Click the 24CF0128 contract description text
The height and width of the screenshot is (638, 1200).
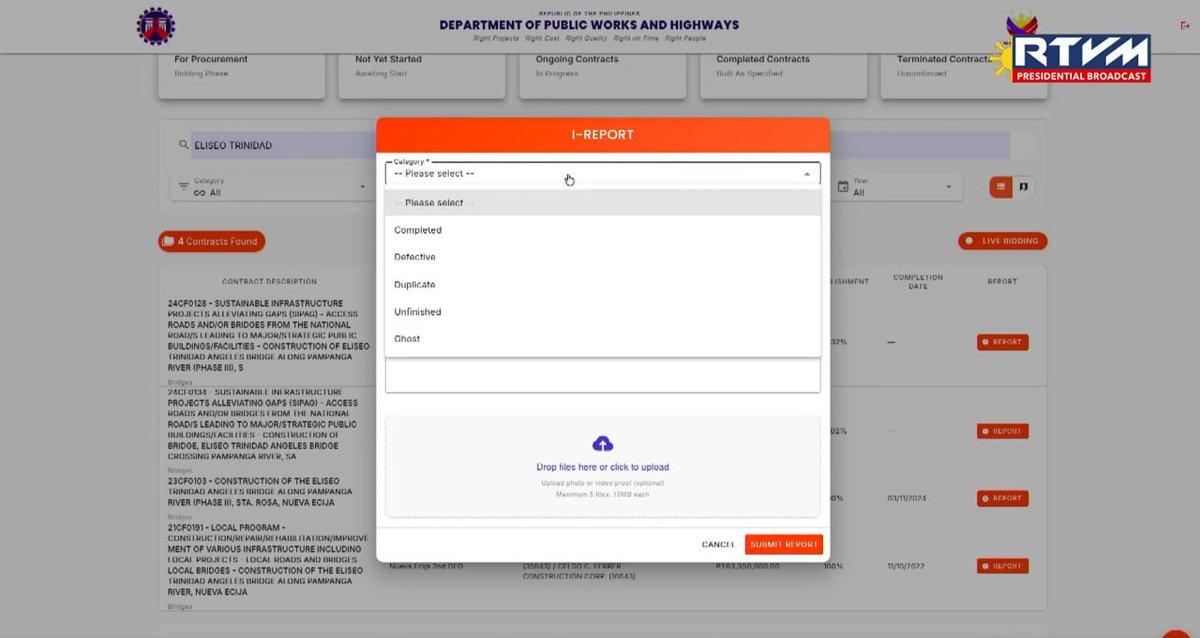[268, 335]
